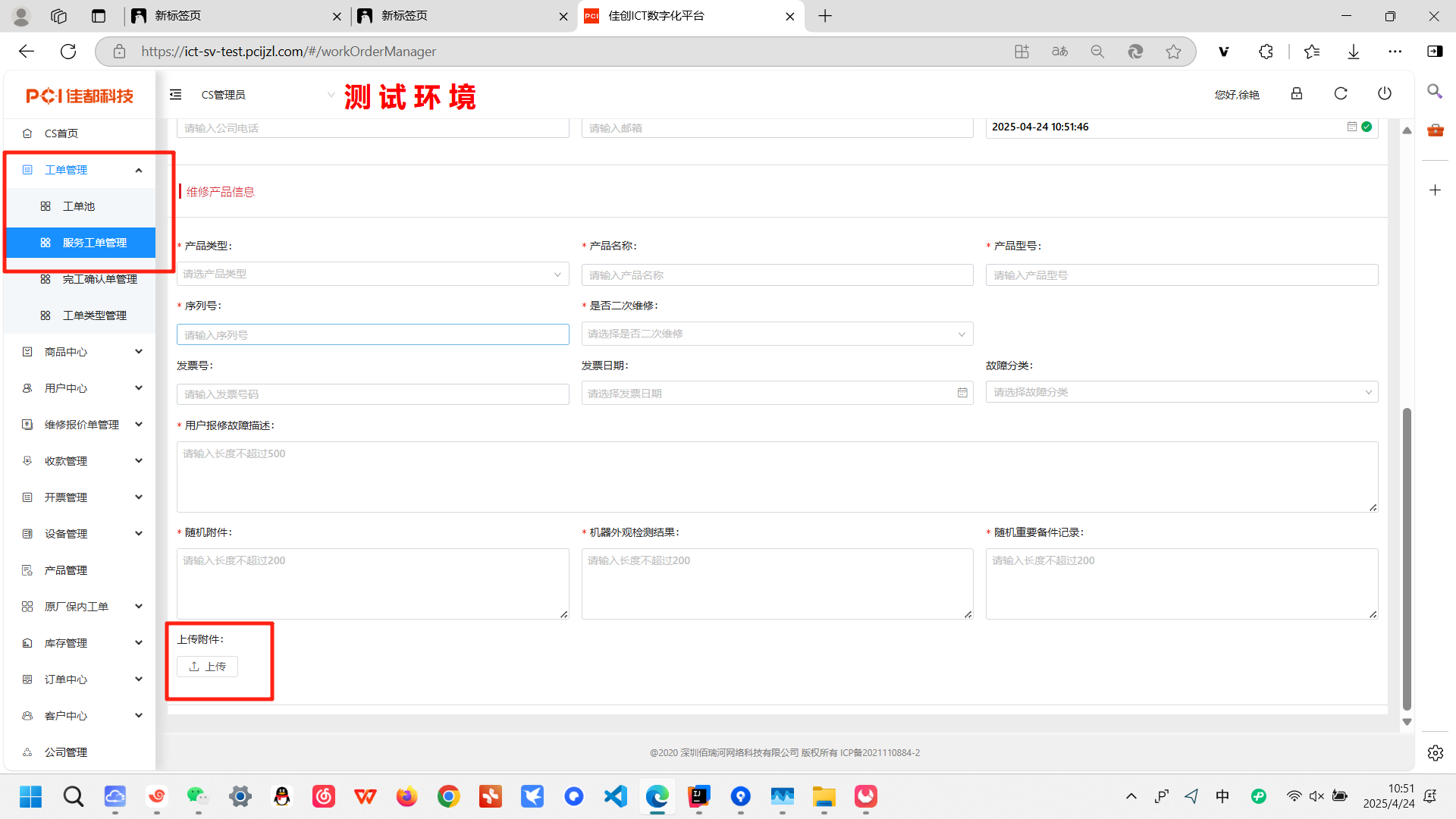Screen dimensions: 1456x819
Task: Open 完工确认单管理 menu item
Action: coord(99,279)
